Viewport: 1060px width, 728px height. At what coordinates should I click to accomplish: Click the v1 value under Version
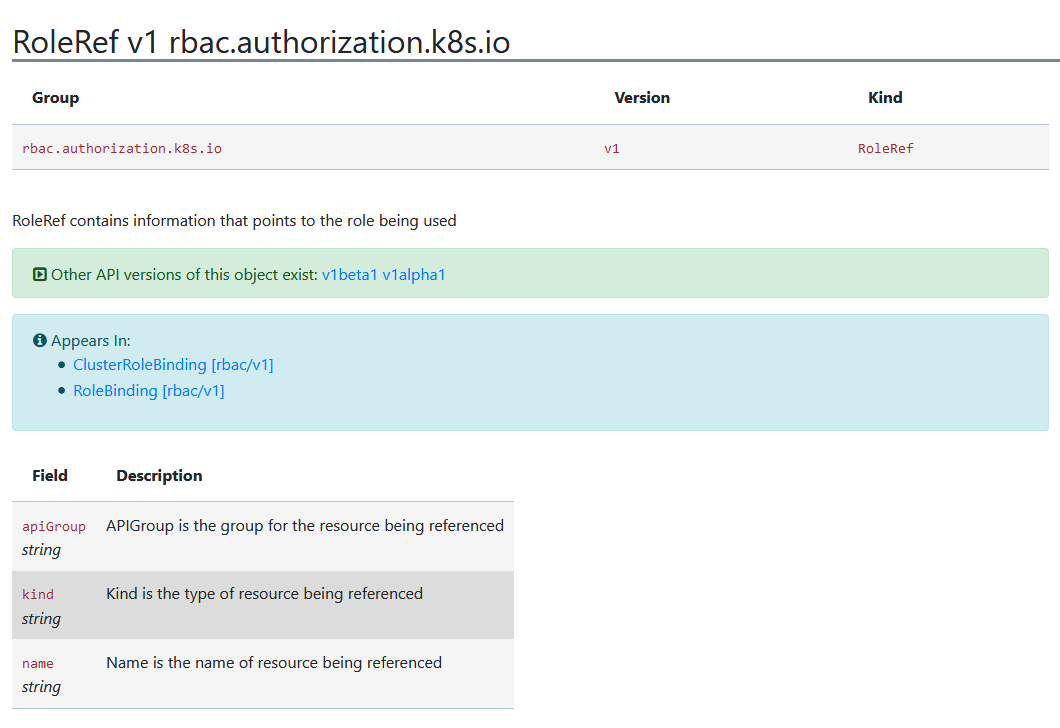pyautogui.click(x=611, y=148)
